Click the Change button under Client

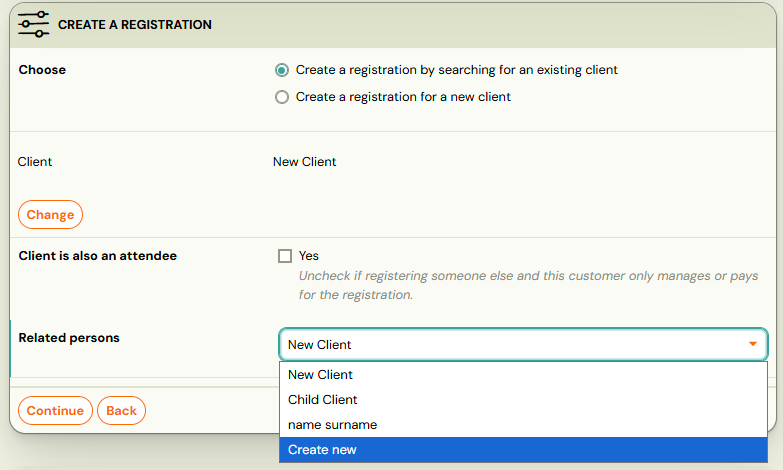50,215
